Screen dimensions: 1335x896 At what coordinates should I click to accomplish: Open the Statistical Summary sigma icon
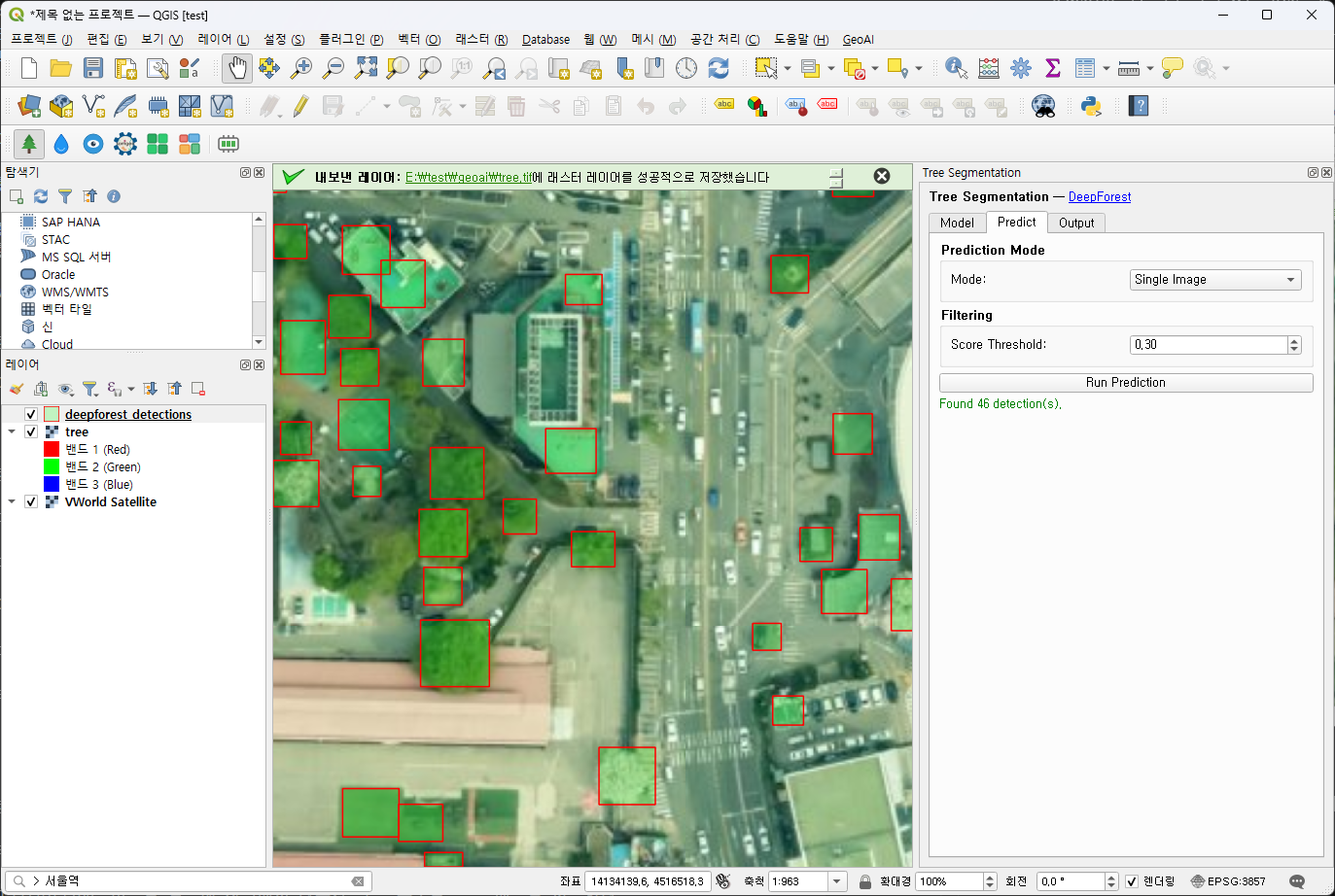1052,68
